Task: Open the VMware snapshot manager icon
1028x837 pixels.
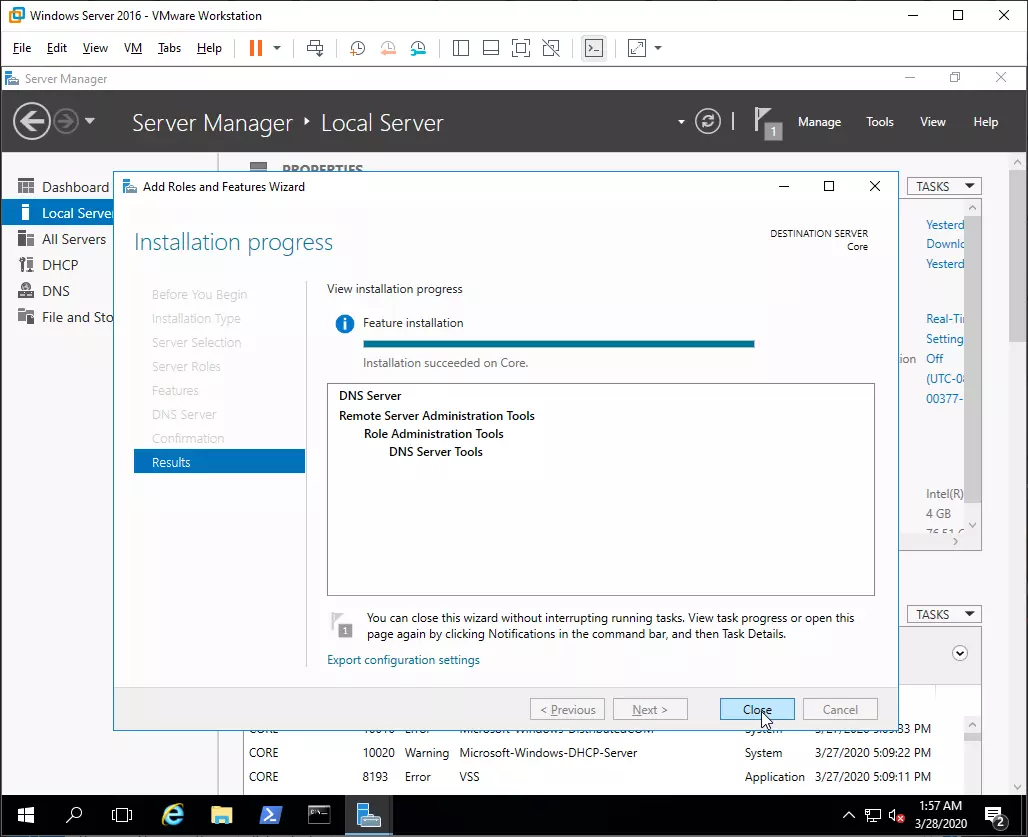Action: (418, 48)
